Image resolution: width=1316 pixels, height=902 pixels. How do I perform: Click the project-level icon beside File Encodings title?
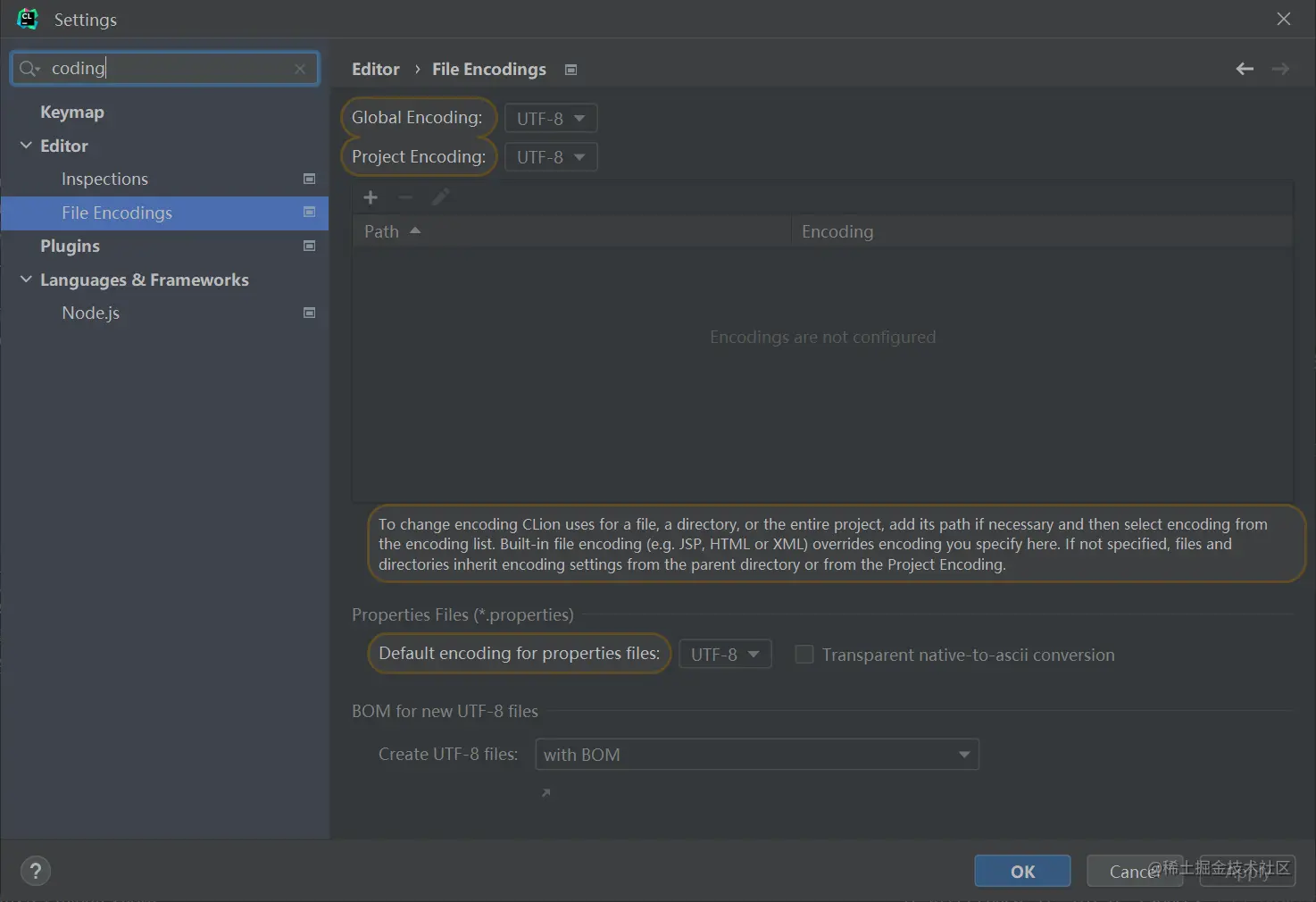[571, 70]
